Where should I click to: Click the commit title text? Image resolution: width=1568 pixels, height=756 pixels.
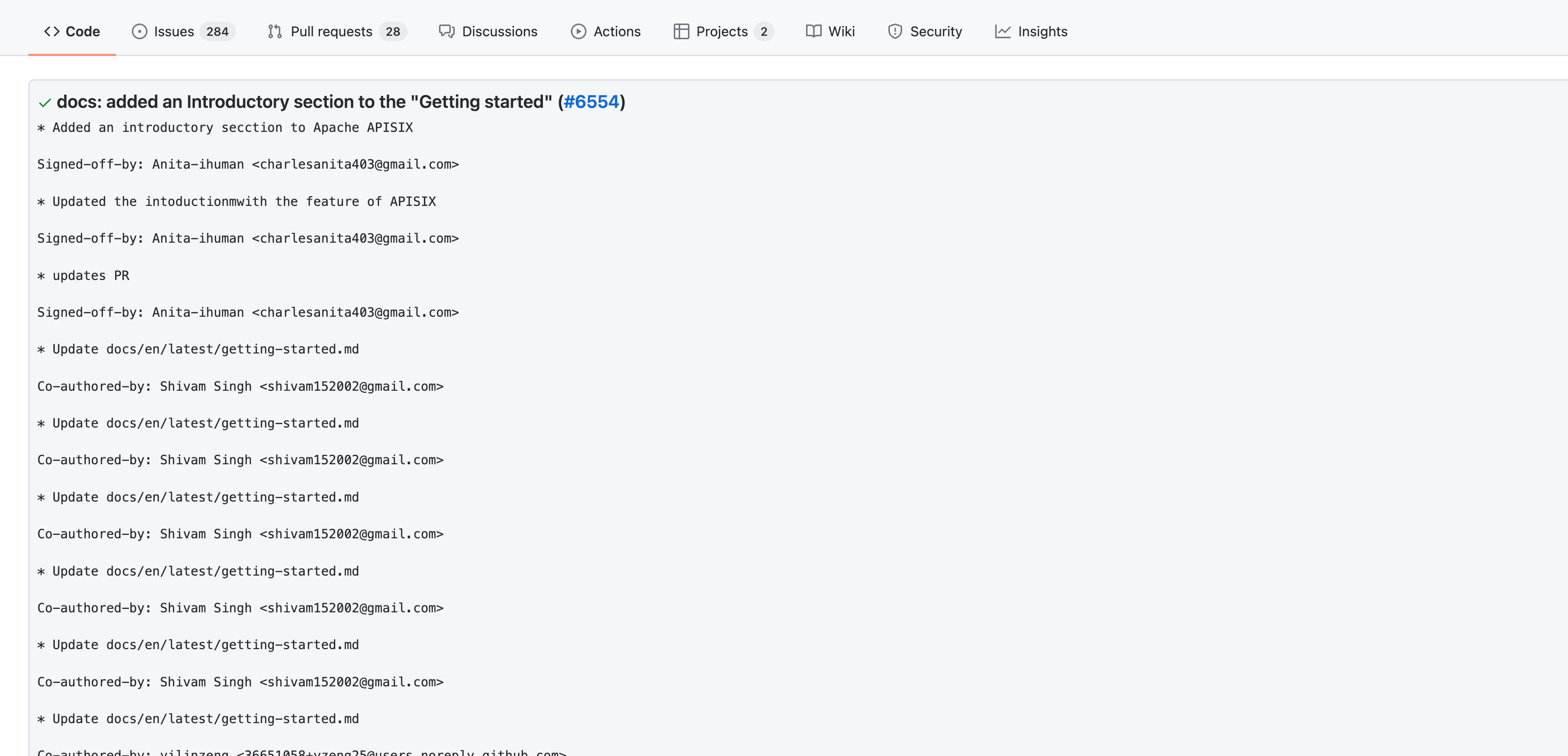click(304, 102)
